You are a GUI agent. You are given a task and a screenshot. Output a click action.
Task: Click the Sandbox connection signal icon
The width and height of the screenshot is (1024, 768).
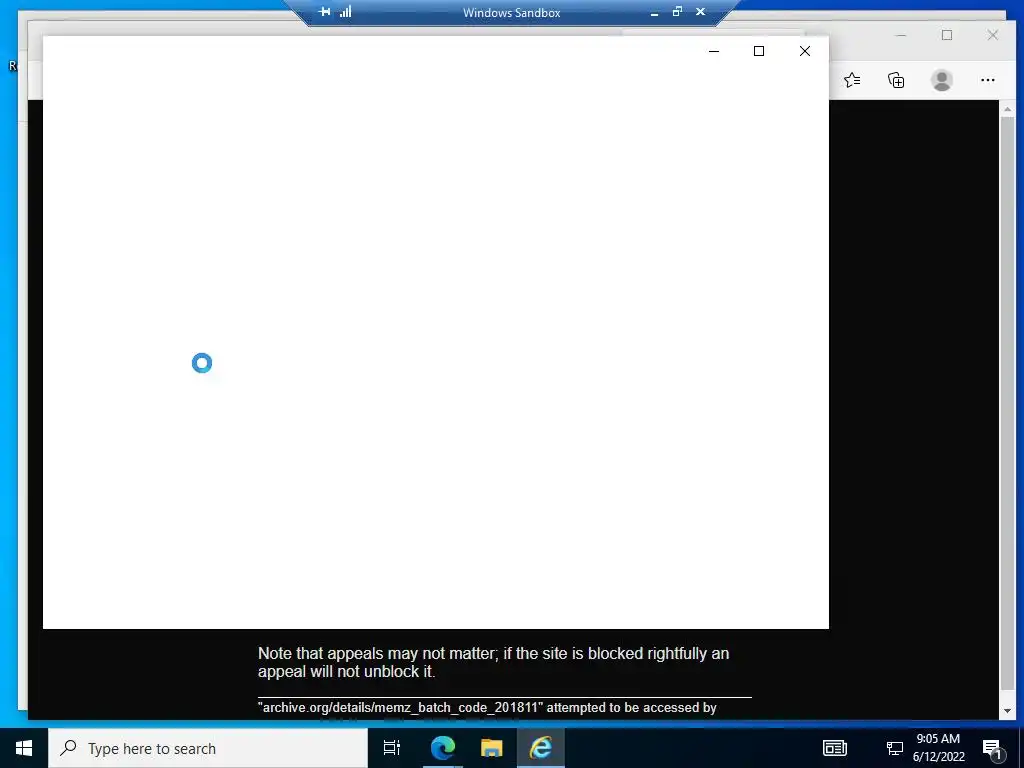[345, 12]
